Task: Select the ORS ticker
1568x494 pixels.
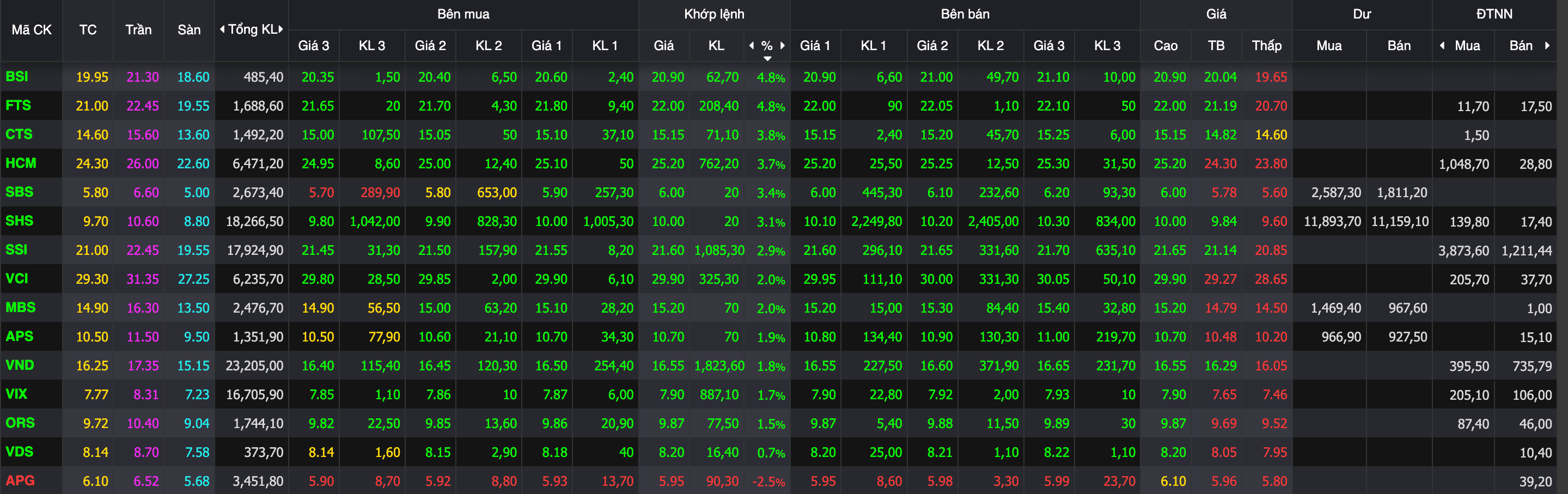Action: [x=20, y=423]
